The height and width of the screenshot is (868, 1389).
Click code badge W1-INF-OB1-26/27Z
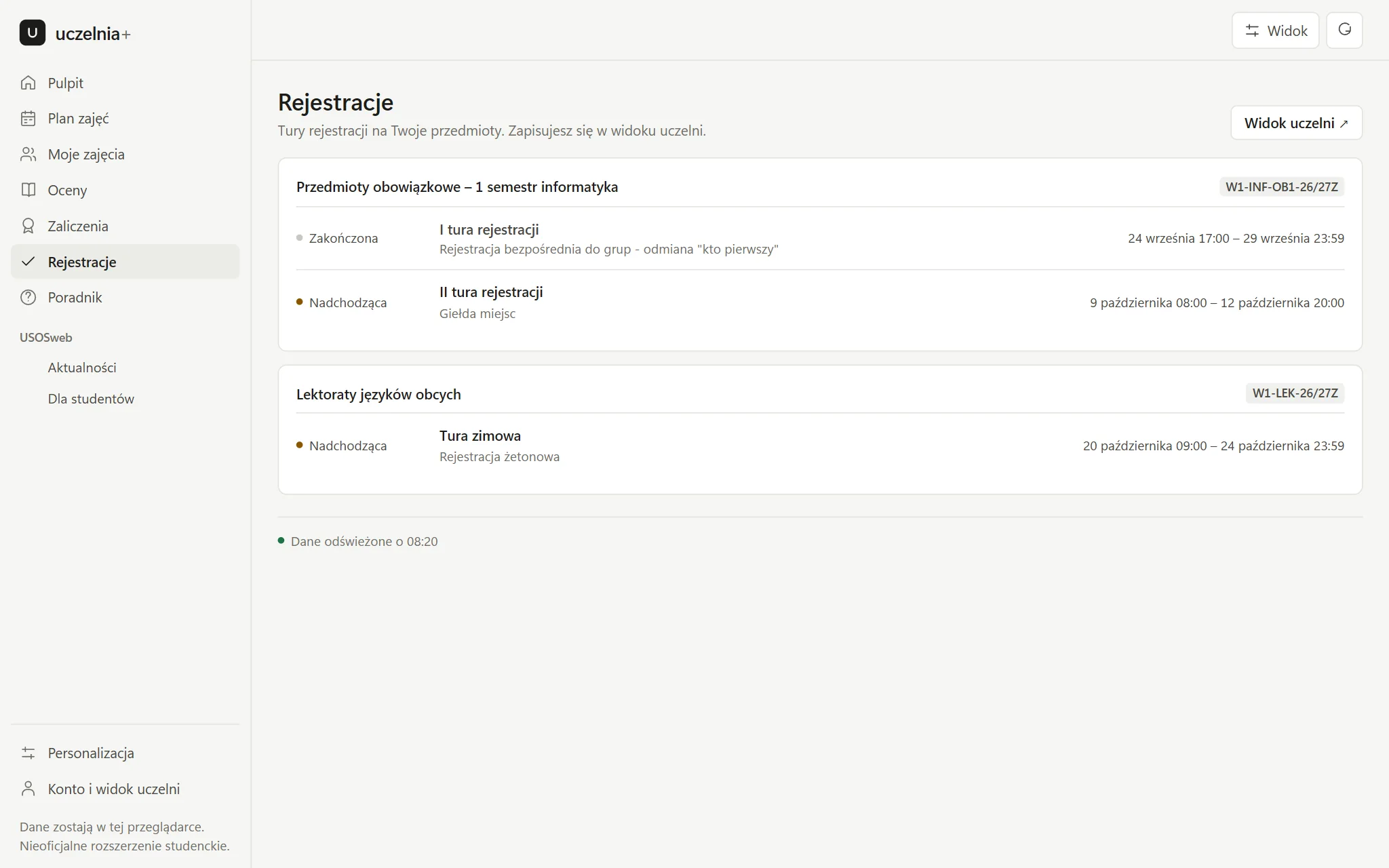pyautogui.click(x=1282, y=186)
